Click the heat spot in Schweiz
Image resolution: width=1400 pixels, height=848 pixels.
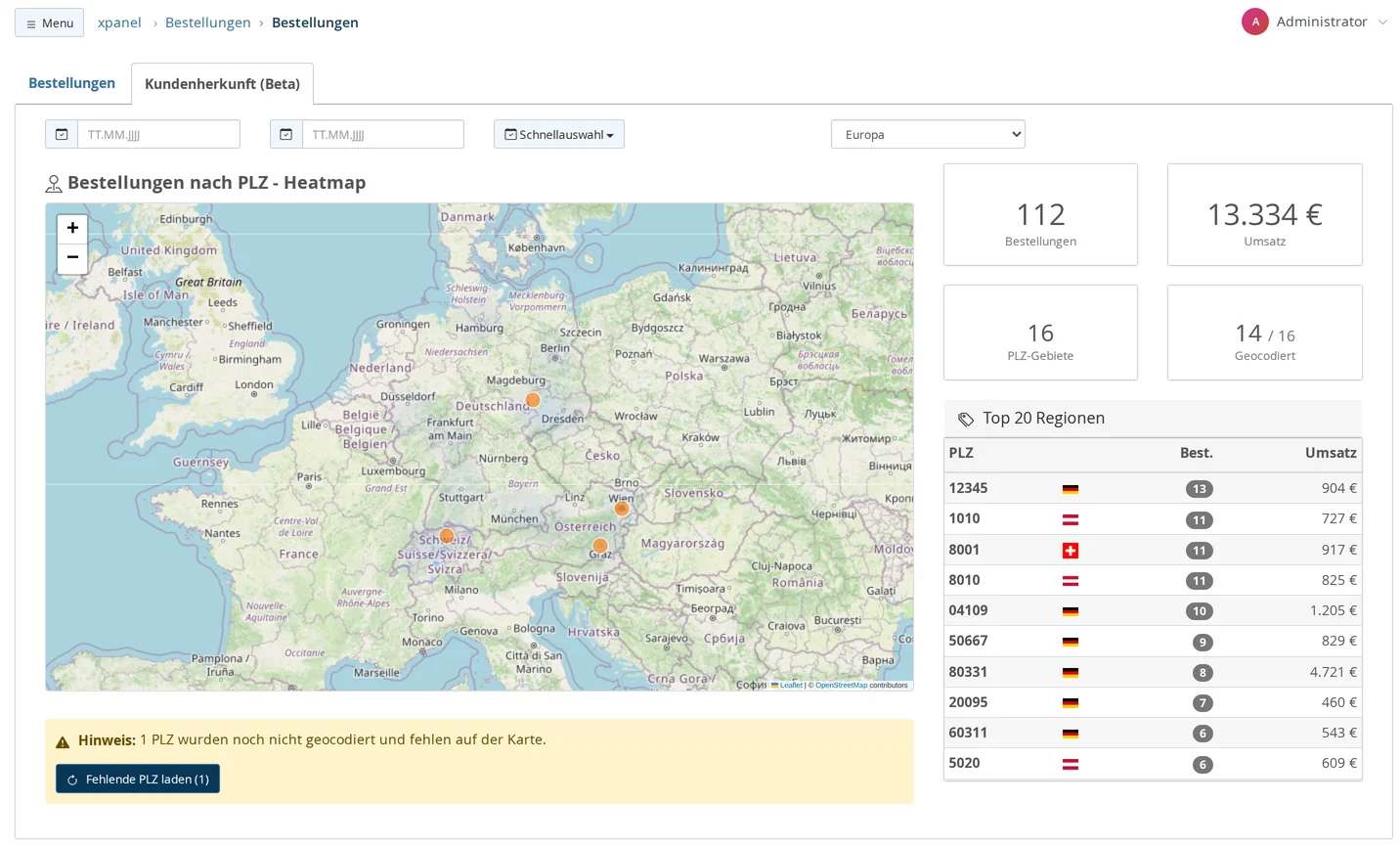[447, 536]
